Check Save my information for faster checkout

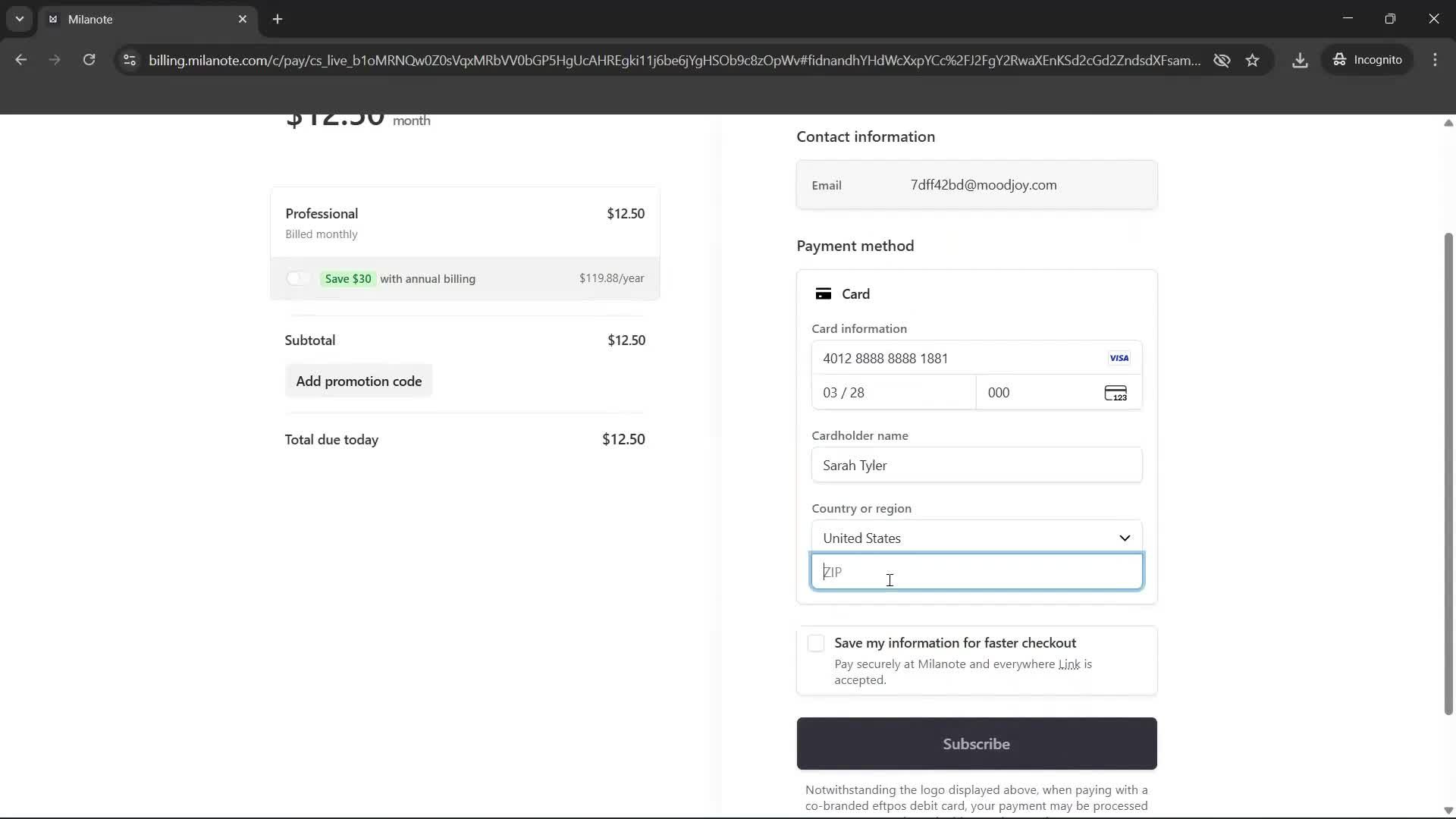click(815, 642)
